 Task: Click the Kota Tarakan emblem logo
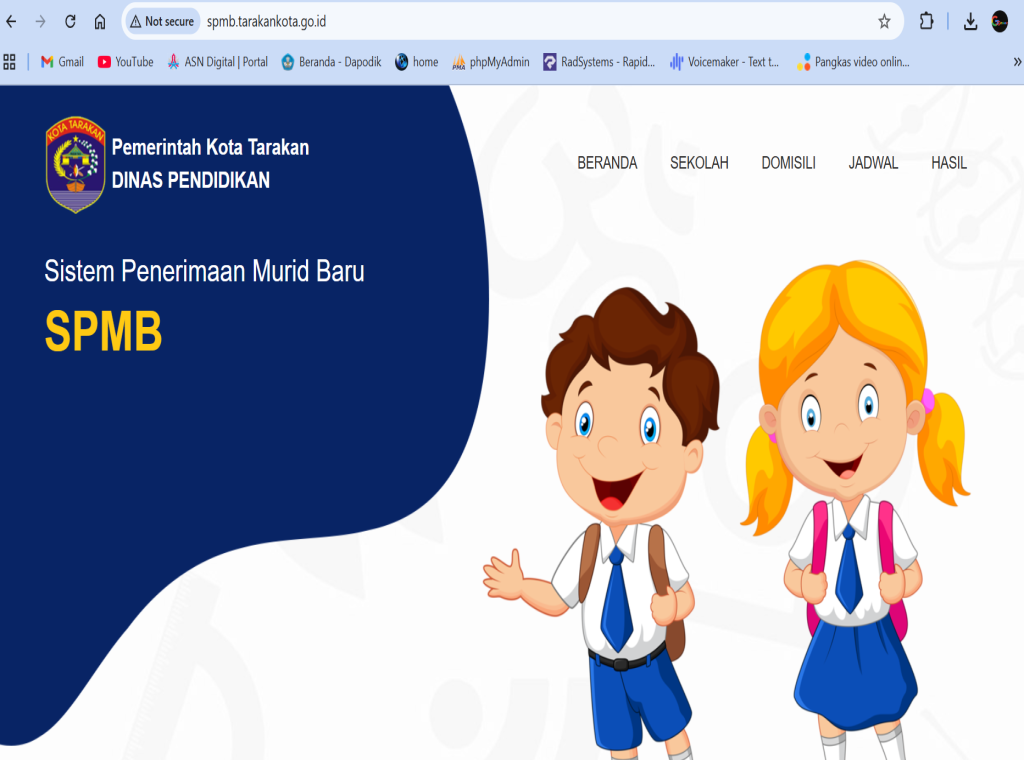[x=75, y=164]
